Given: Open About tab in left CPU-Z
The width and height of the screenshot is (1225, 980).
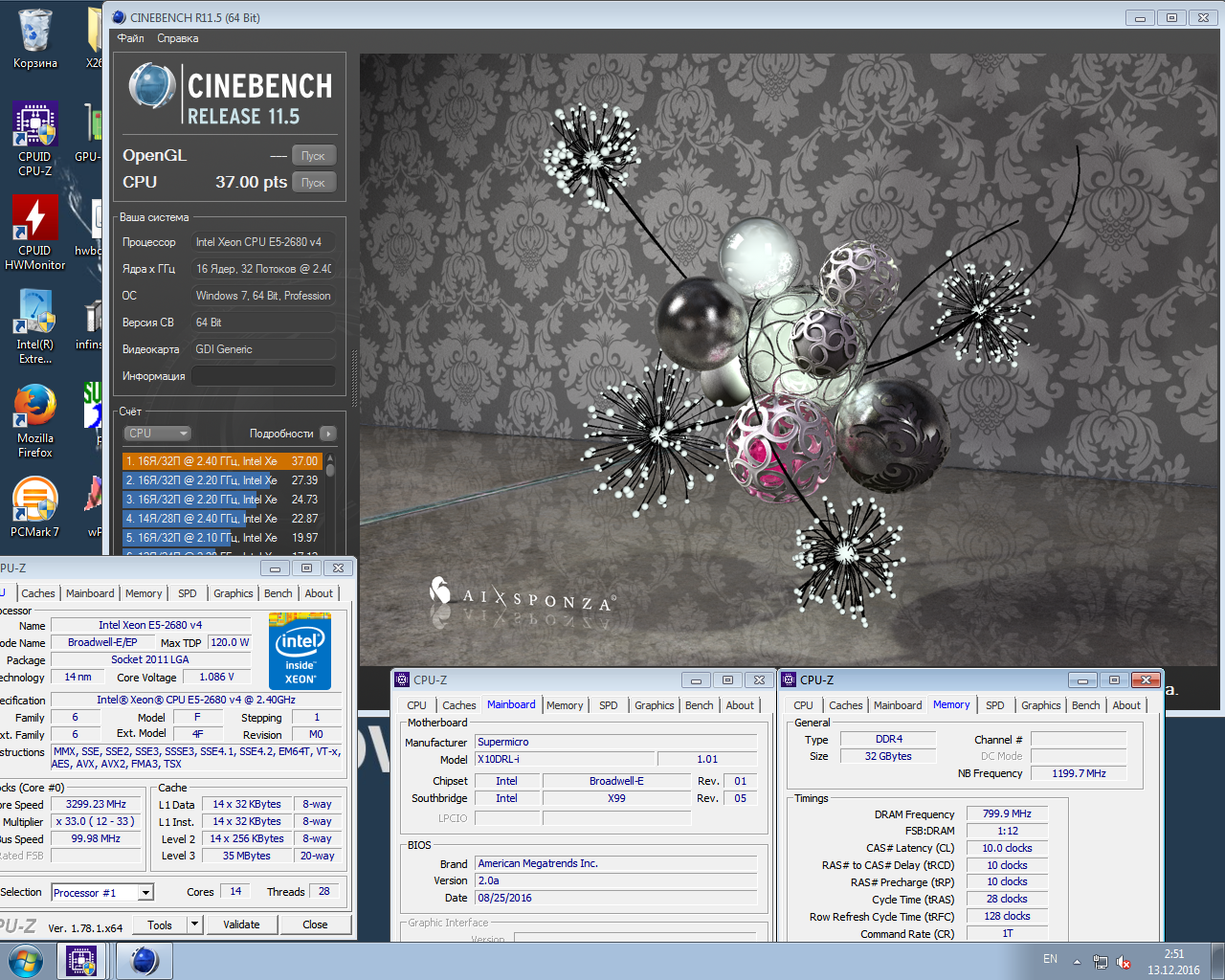Looking at the screenshot, I should click(319, 593).
